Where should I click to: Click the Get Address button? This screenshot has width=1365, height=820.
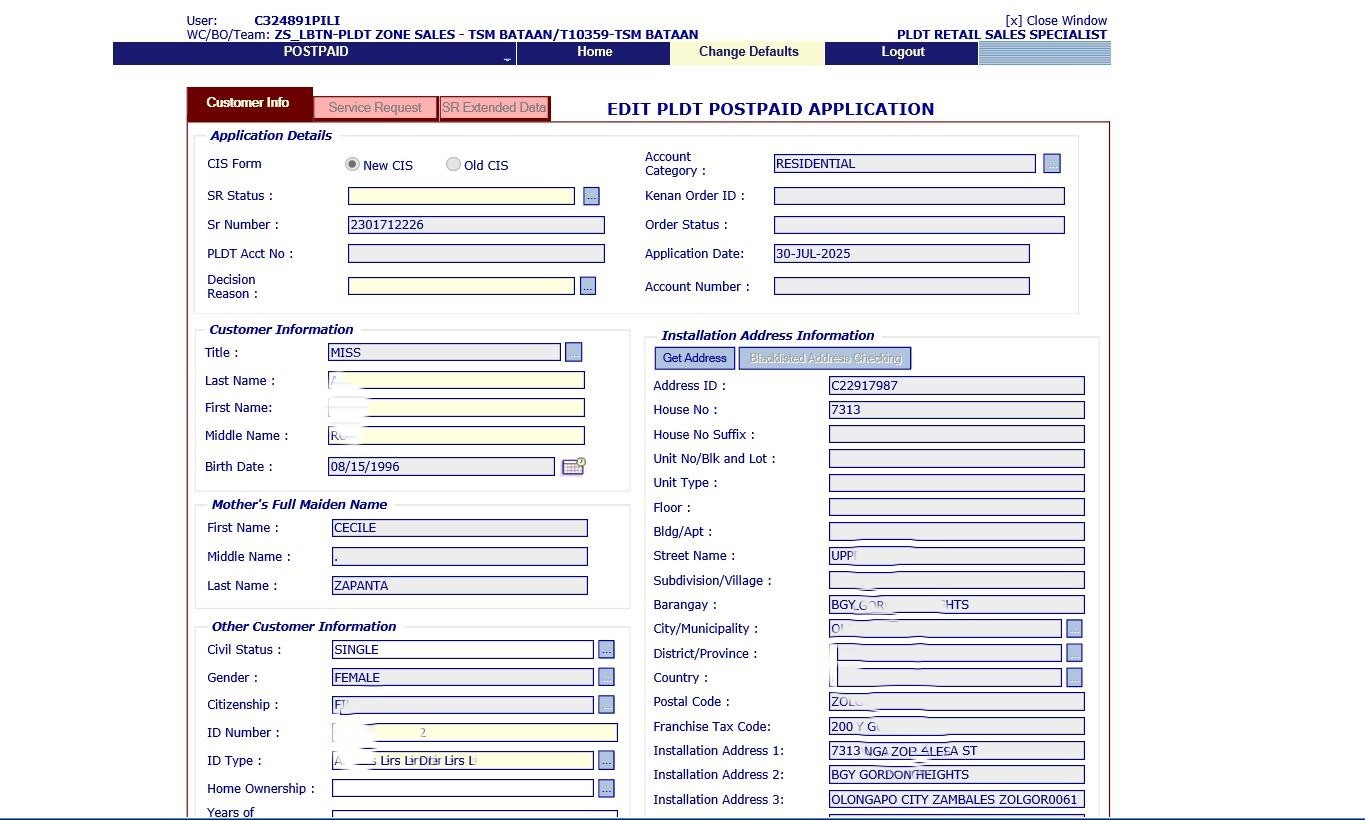point(695,358)
